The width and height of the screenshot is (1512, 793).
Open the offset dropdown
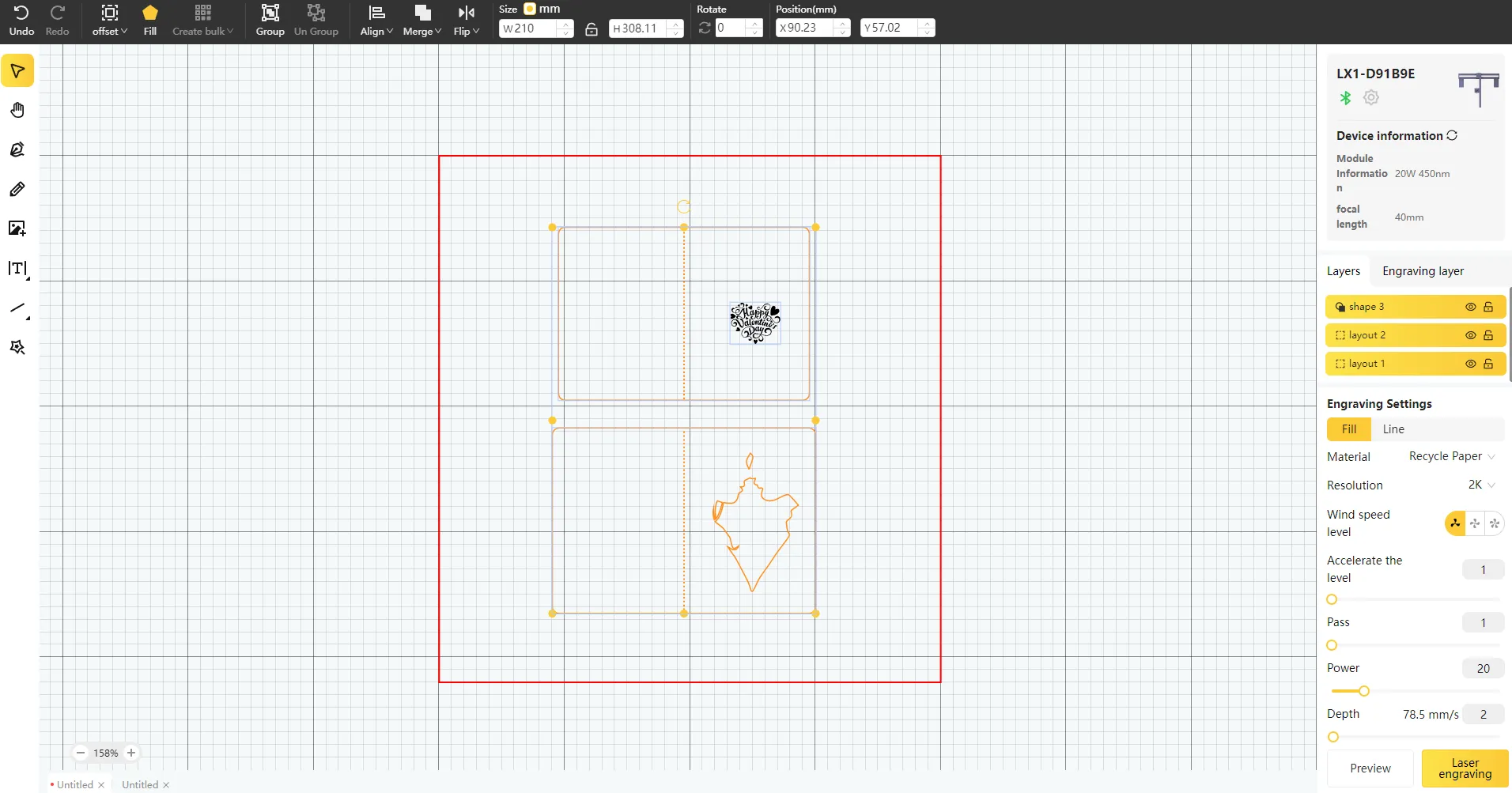pyautogui.click(x=110, y=21)
